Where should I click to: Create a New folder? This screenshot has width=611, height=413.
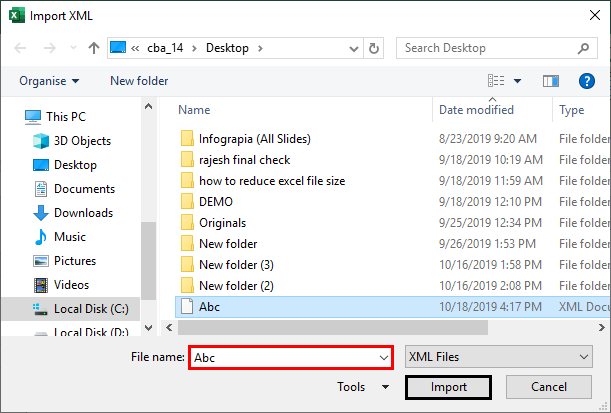tap(139, 81)
